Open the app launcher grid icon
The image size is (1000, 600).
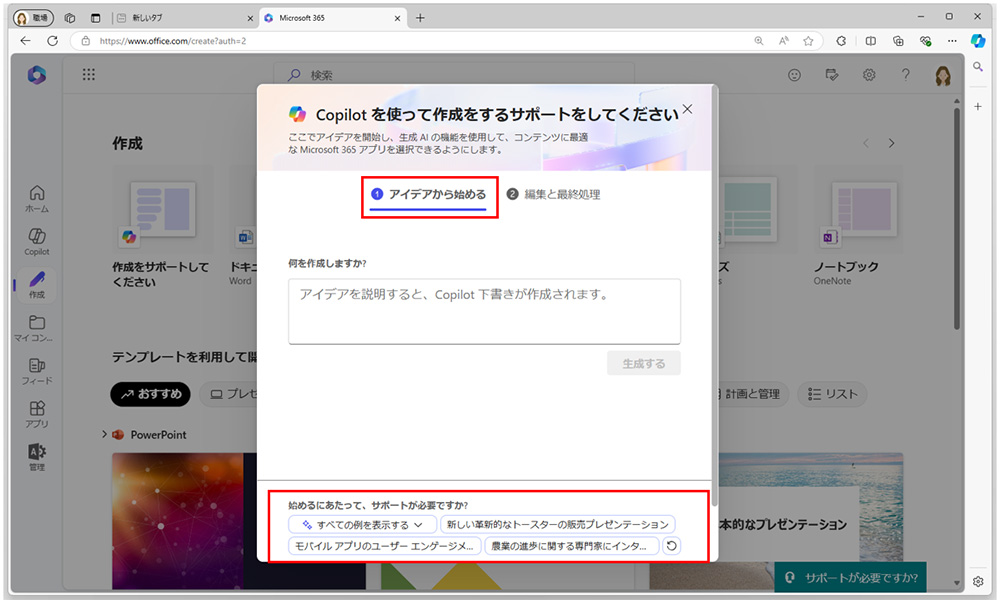tap(89, 75)
